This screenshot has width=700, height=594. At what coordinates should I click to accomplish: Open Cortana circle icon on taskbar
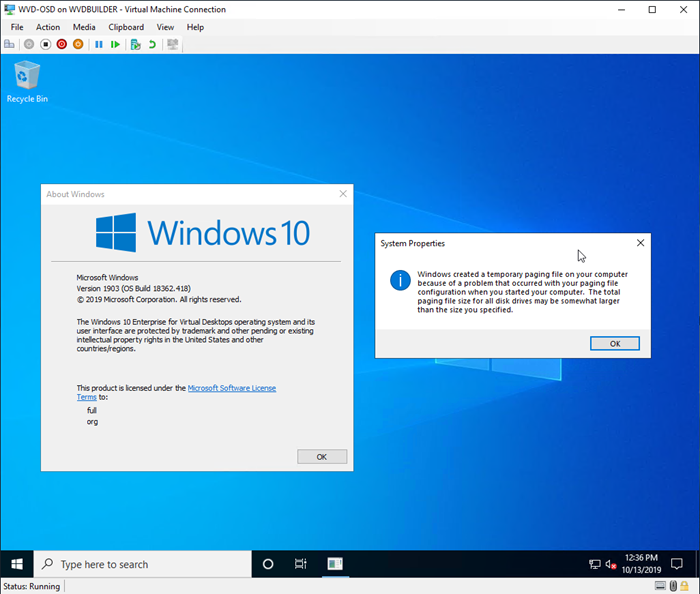[x=268, y=564]
